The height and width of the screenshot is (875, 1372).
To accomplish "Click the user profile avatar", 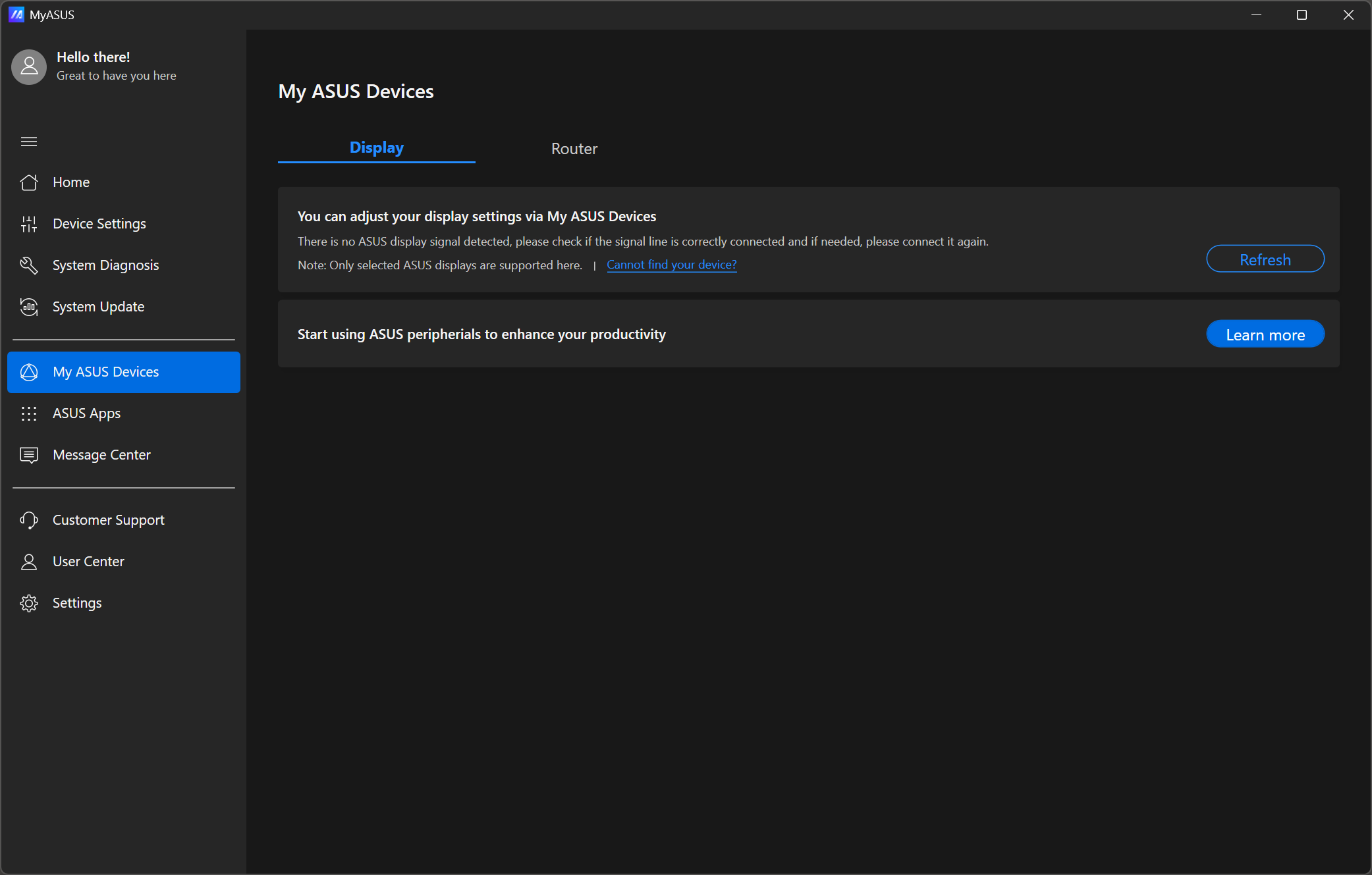I will (29, 66).
